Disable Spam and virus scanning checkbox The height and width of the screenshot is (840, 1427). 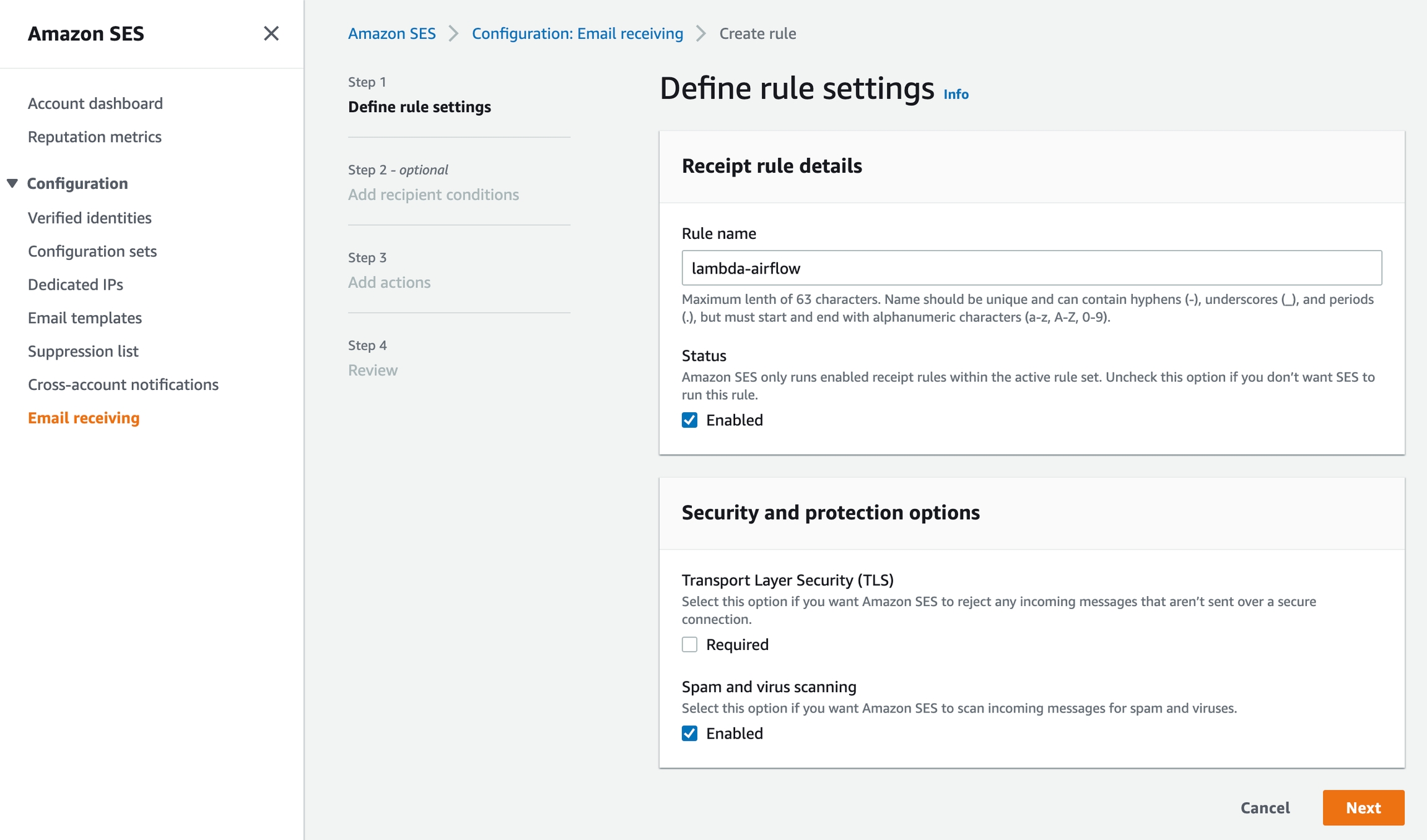[x=689, y=734]
